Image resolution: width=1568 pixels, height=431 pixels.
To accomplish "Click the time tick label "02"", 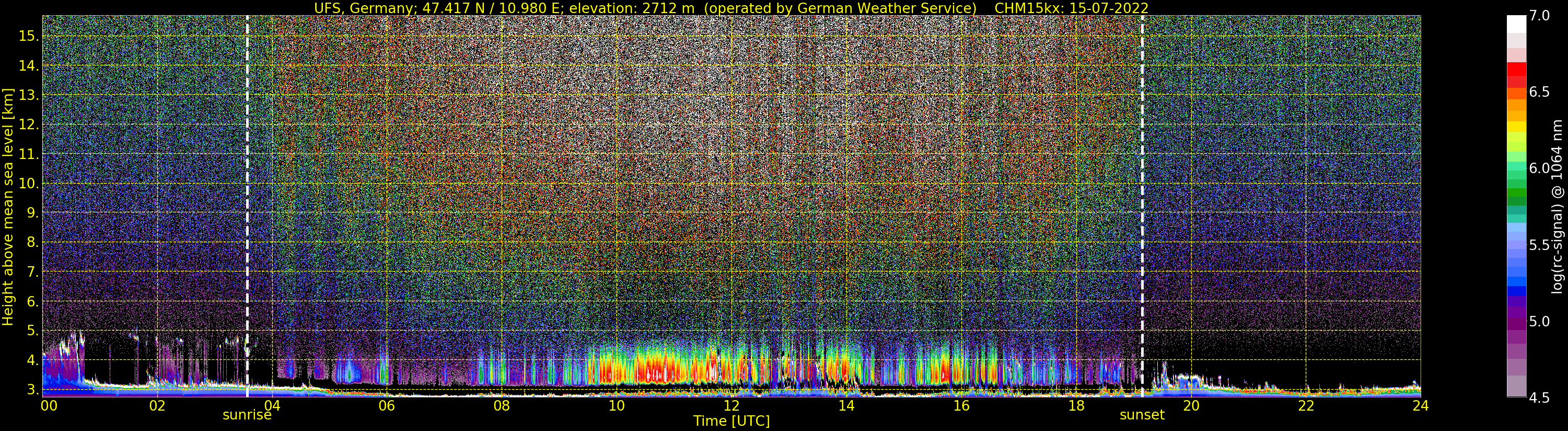I will pos(157,405).
